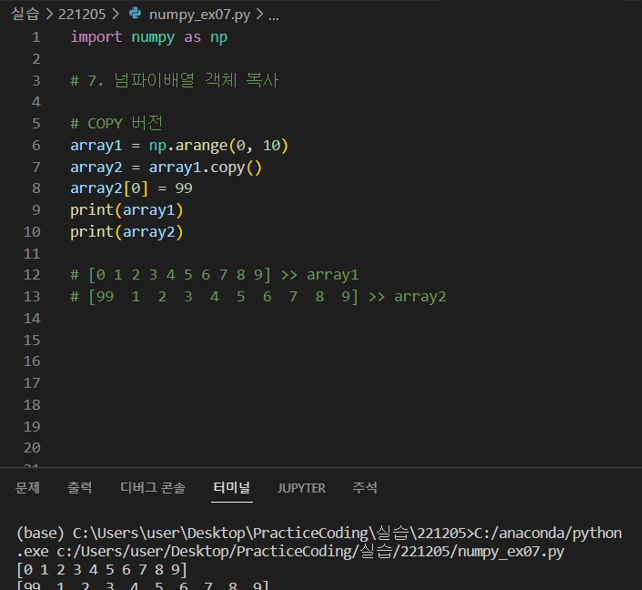Viewport: 642px width, 590px height.
Task: Click the breadcrumb ellipsis symbol entry
Action: pyautogui.click(x=274, y=16)
